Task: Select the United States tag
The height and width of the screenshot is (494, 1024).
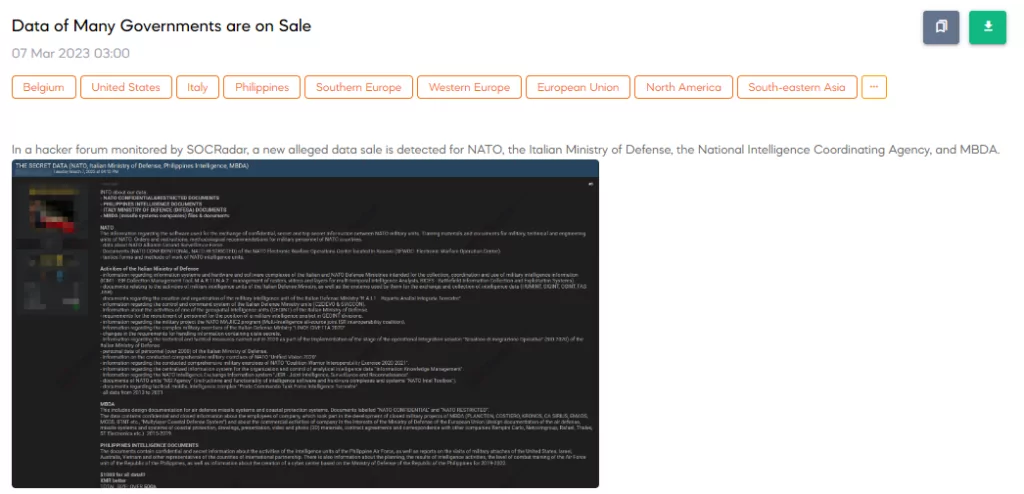Action: (126, 87)
